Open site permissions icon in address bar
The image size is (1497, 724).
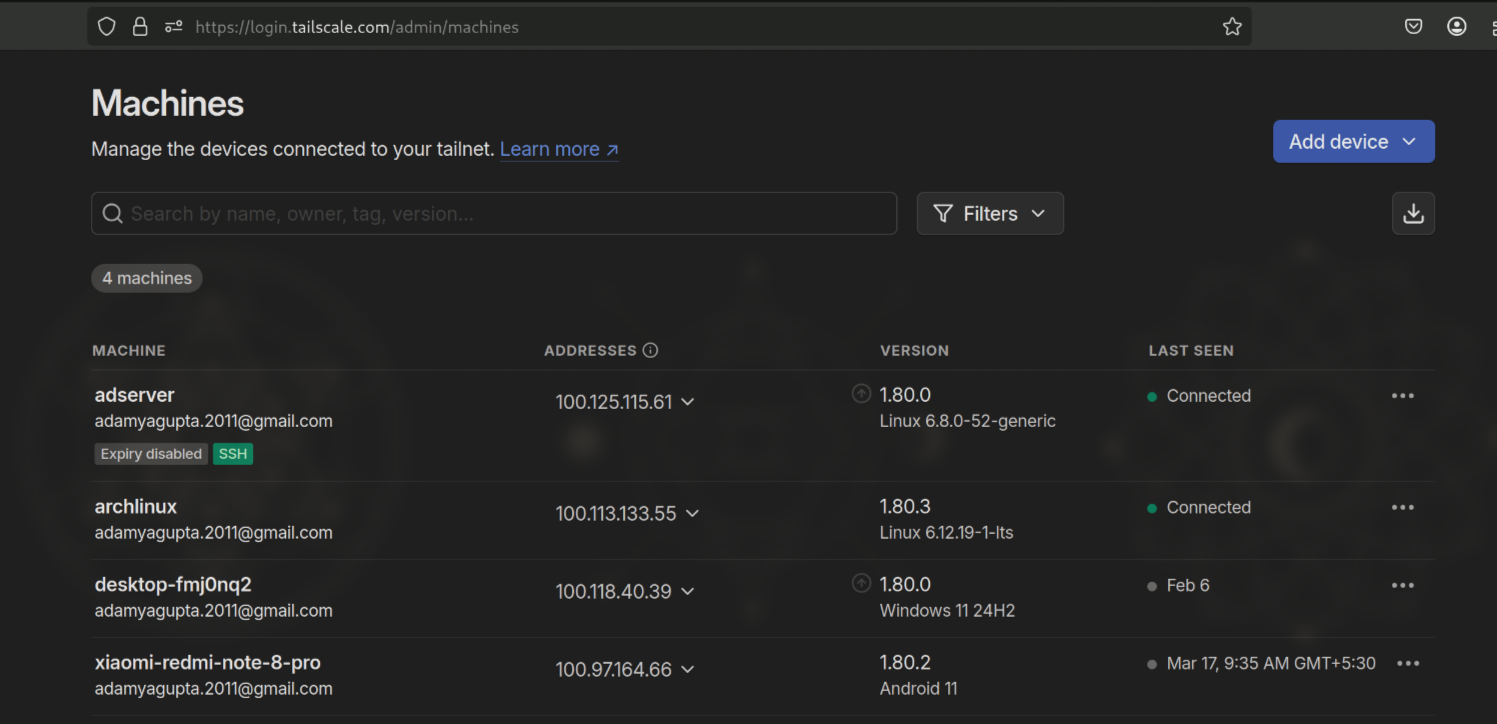(x=173, y=27)
